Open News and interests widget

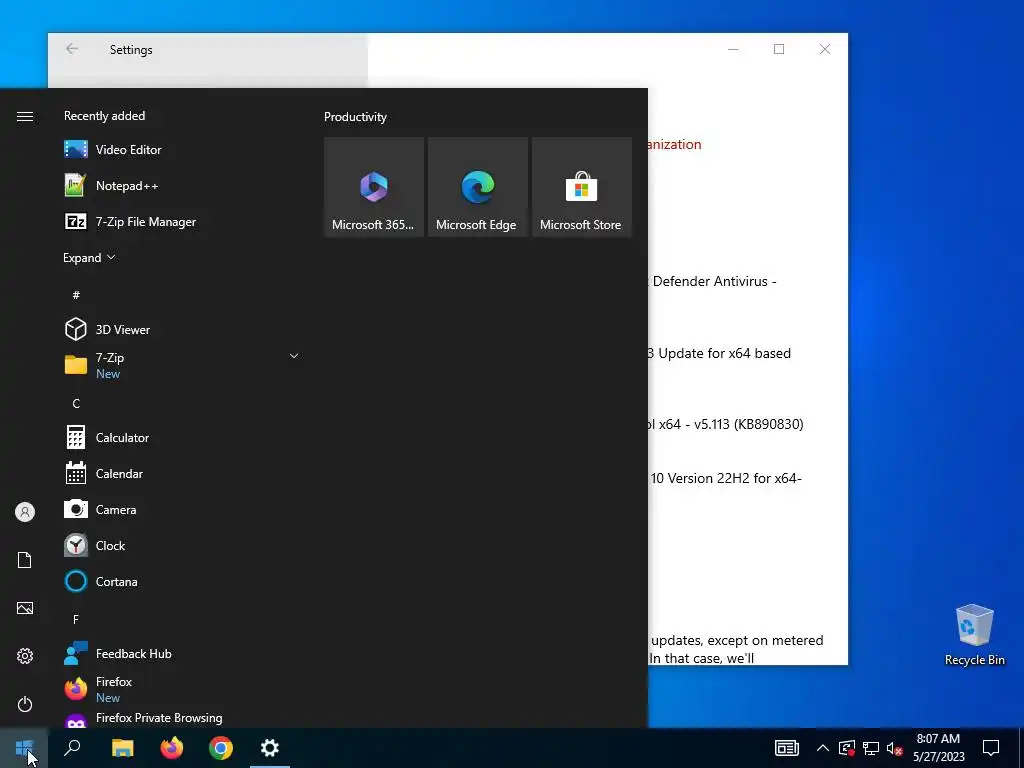pos(786,748)
